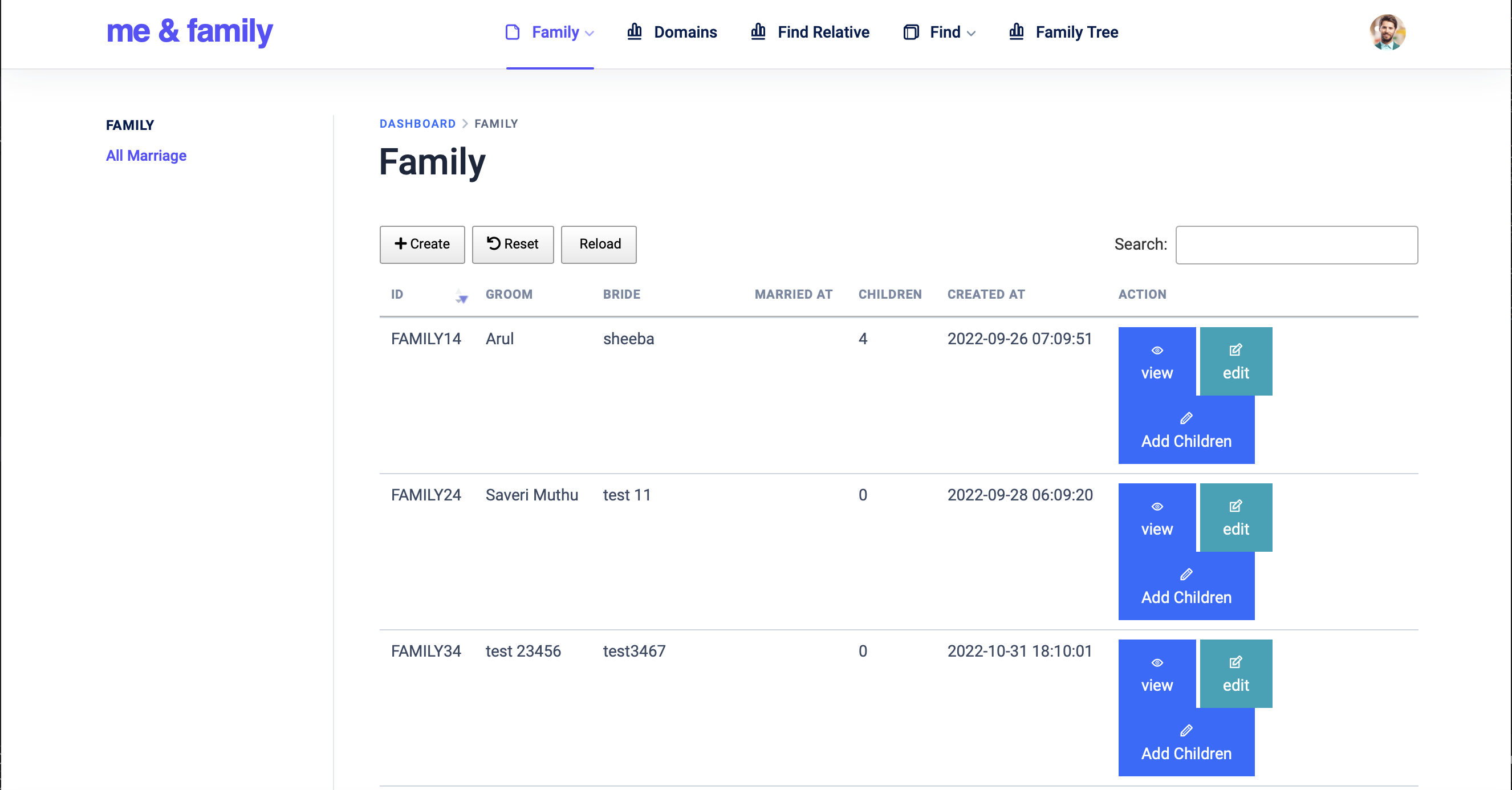Click pencil icon on FAMILY24 Add Children
The height and width of the screenshot is (790, 1512).
[x=1186, y=574]
